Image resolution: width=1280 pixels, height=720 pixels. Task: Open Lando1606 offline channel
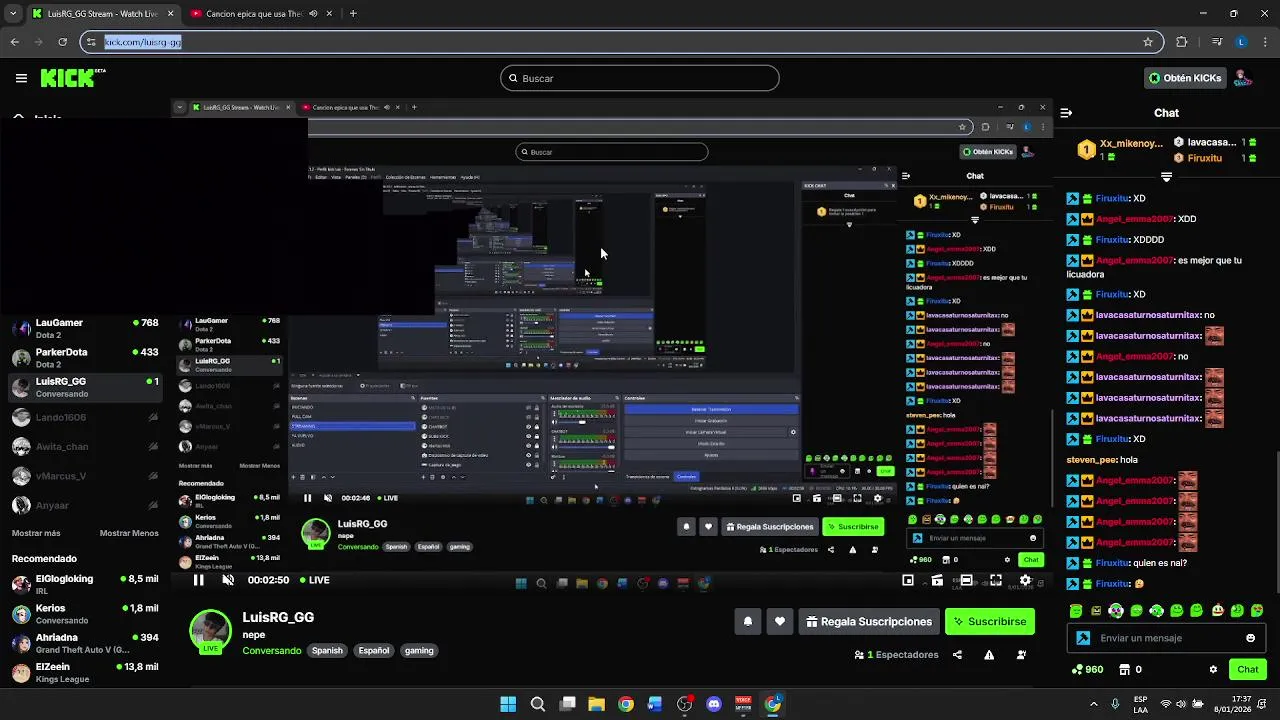pos(85,418)
